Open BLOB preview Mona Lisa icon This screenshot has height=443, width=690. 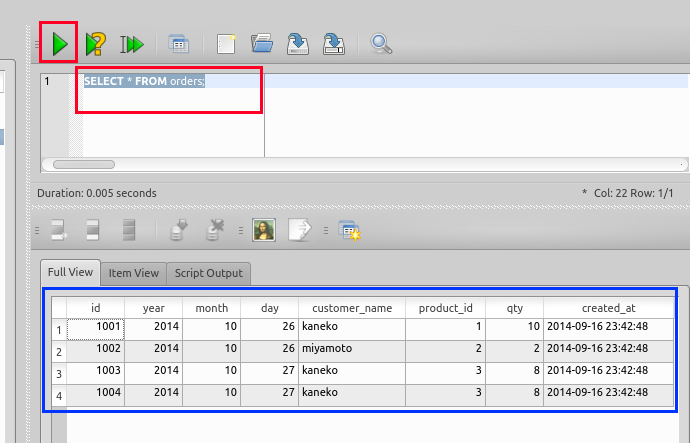pos(264,230)
